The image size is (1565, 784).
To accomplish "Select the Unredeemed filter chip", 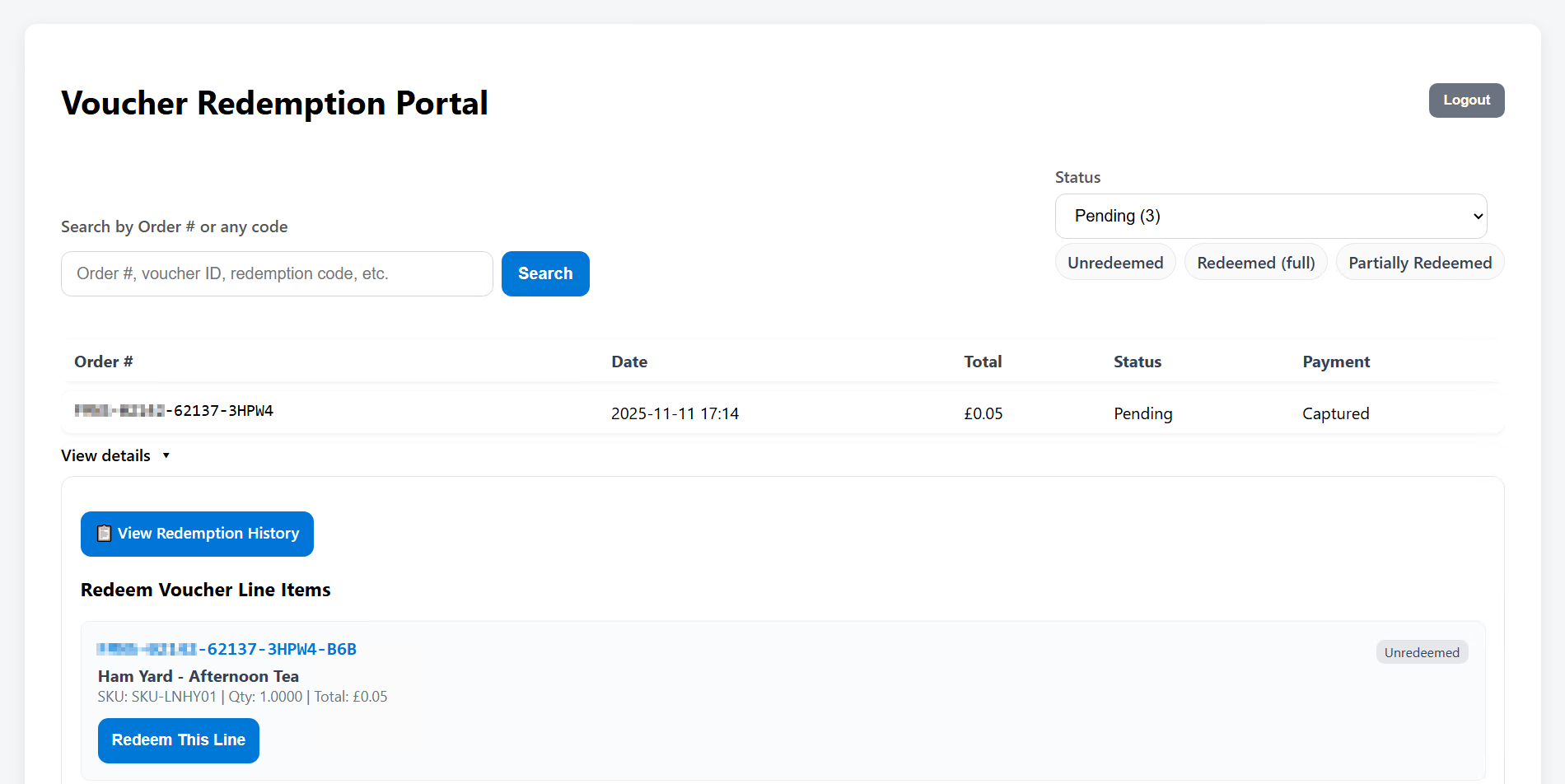I will [x=1114, y=263].
